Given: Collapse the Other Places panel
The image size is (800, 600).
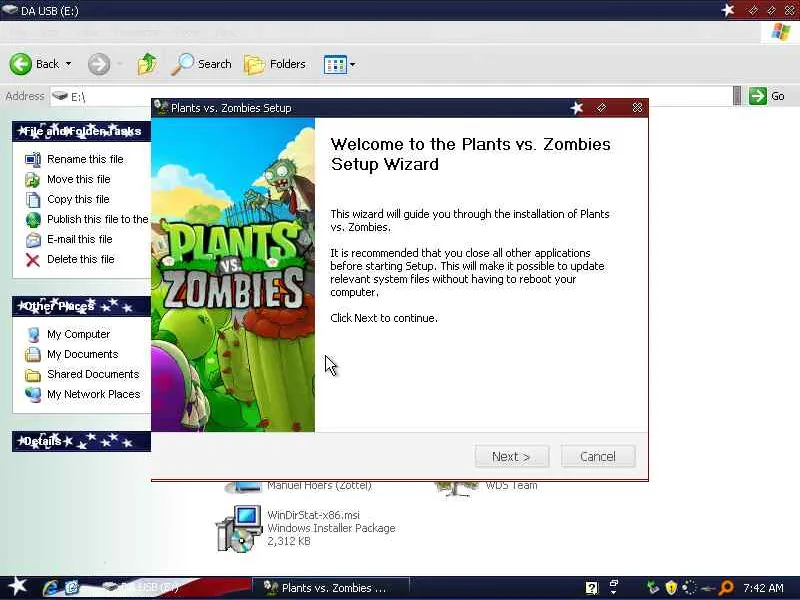Looking at the screenshot, I should [82, 306].
